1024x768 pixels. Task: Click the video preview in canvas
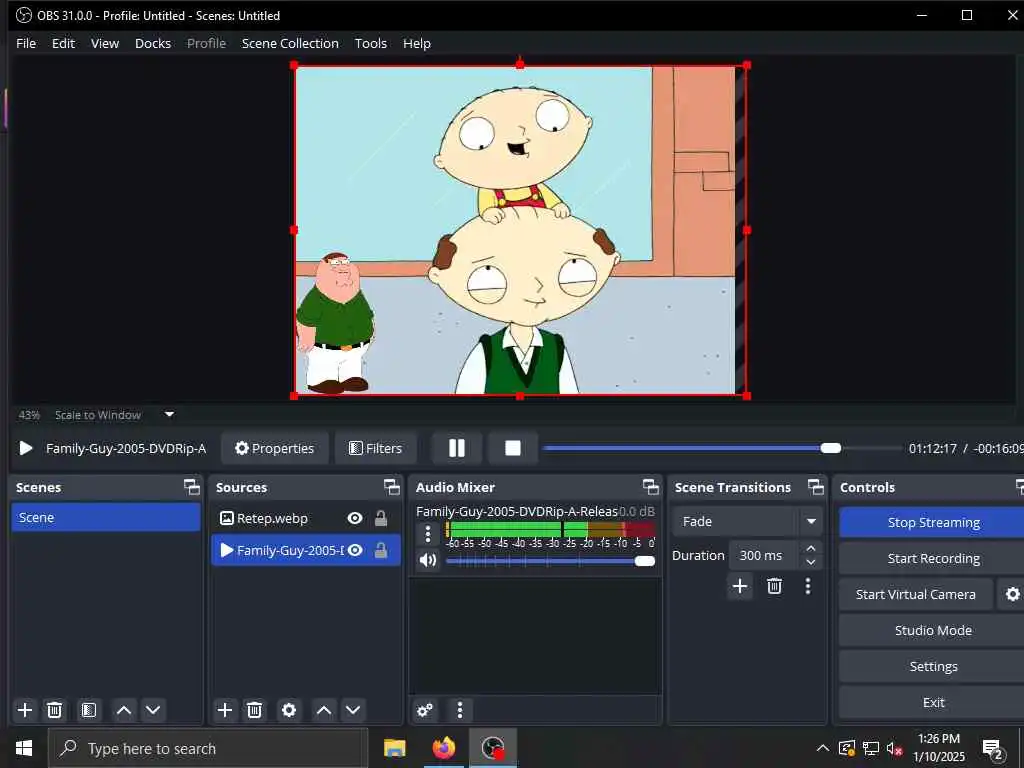[520, 230]
